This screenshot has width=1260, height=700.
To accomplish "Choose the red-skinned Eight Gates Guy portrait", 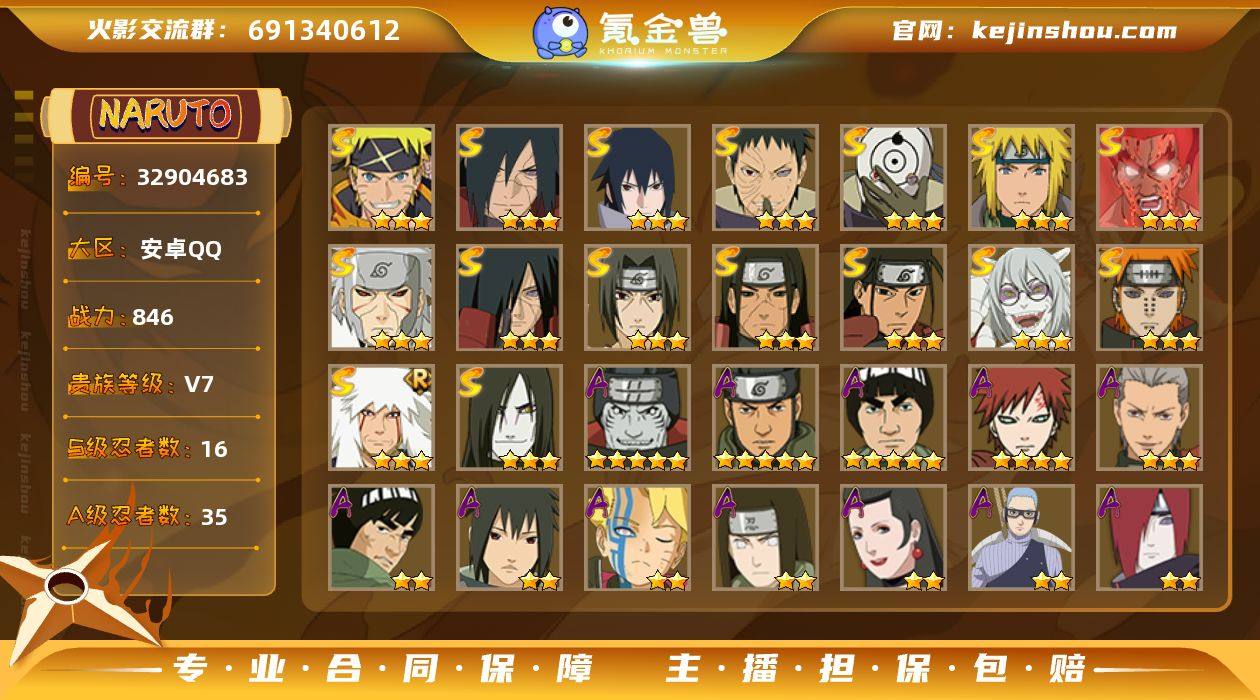I will coord(1149,178).
